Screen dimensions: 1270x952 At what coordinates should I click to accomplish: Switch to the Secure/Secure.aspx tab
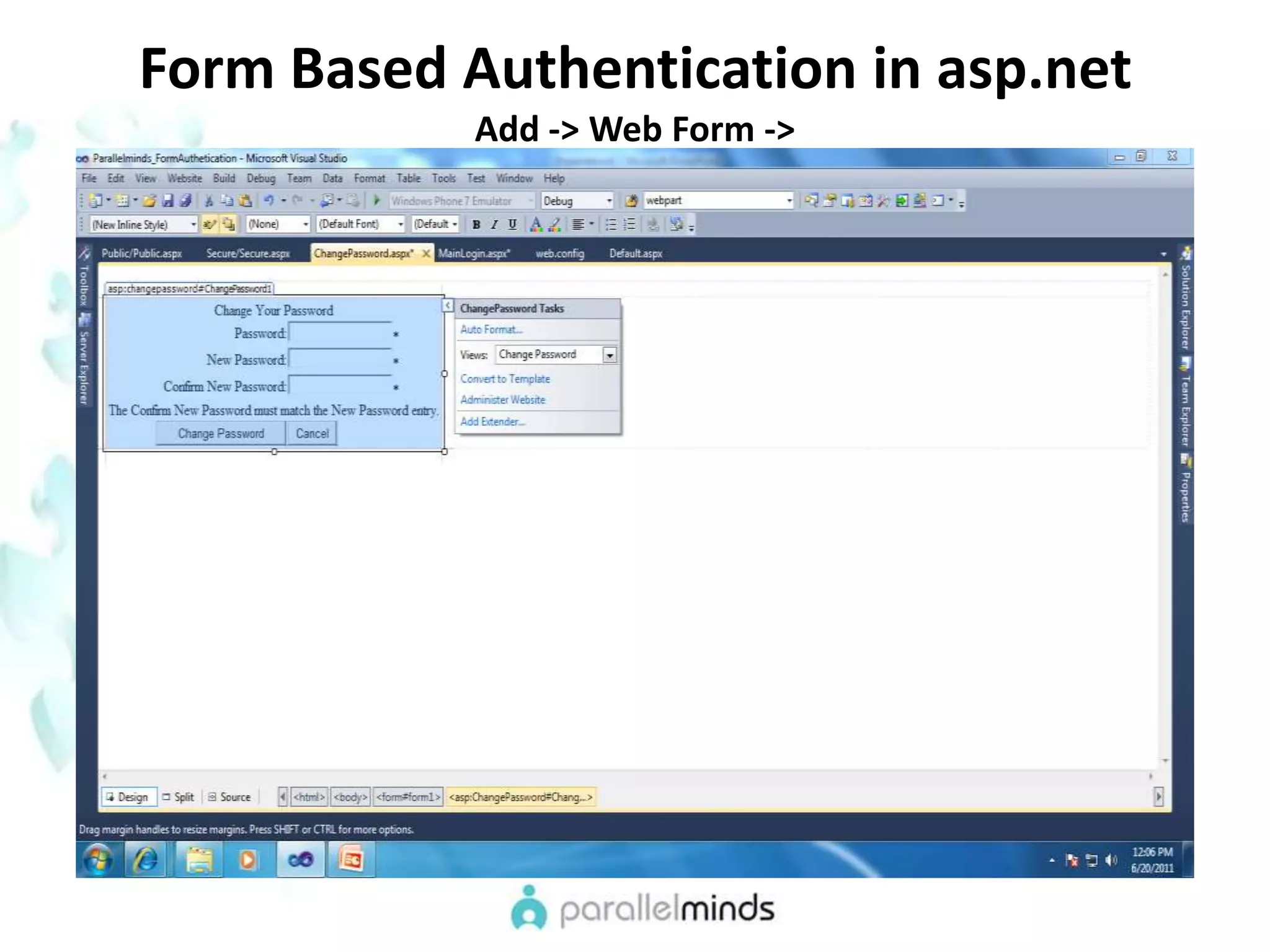pyautogui.click(x=248, y=253)
